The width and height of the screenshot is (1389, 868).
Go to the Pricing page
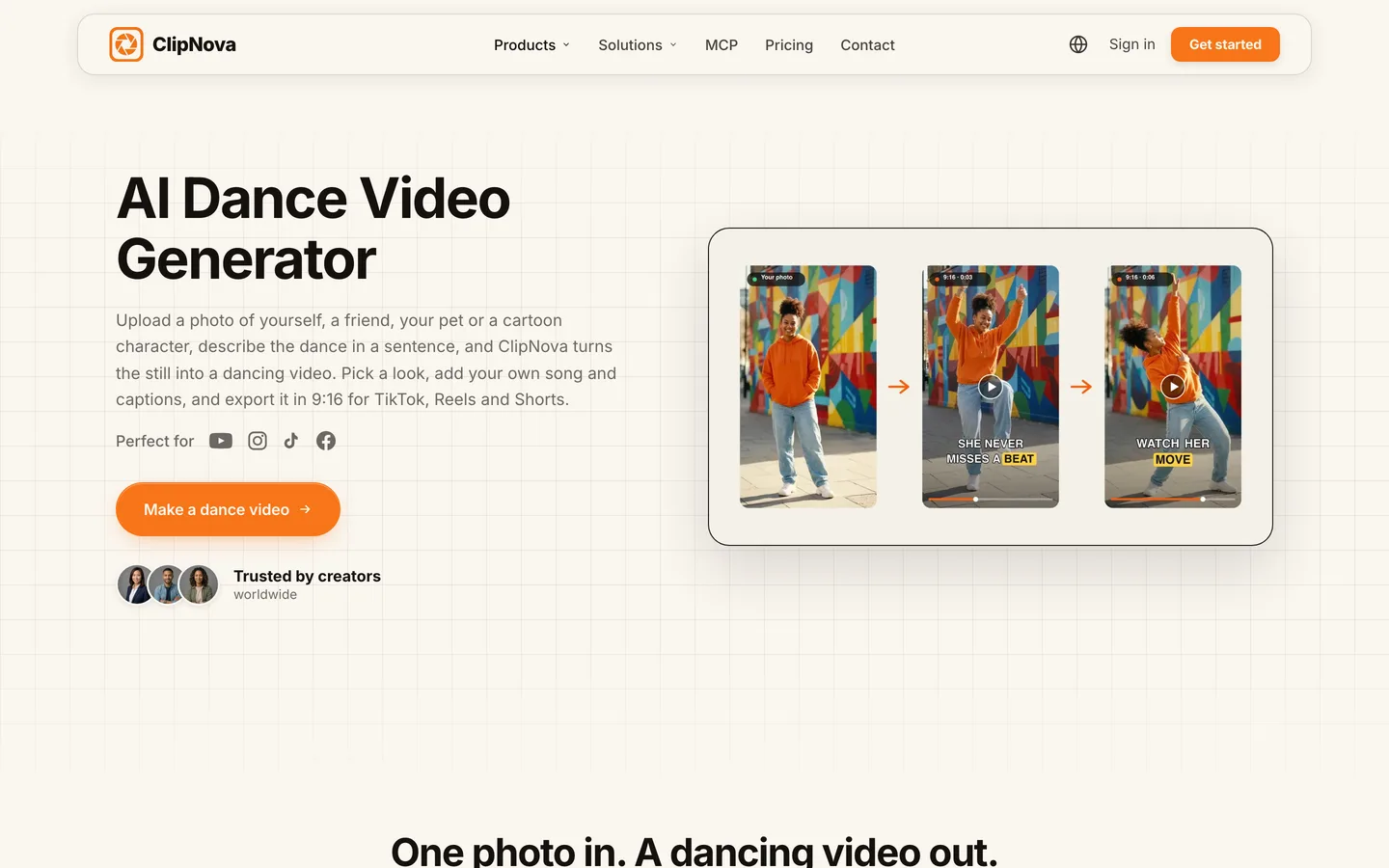click(789, 45)
